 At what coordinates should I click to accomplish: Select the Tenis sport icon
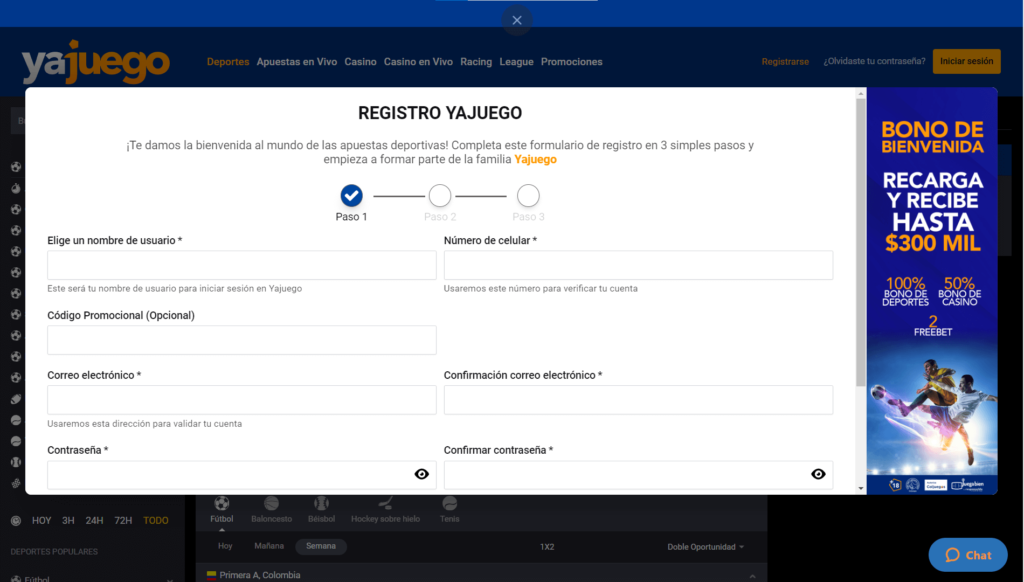pyautogui.click(x=449, y=504)
